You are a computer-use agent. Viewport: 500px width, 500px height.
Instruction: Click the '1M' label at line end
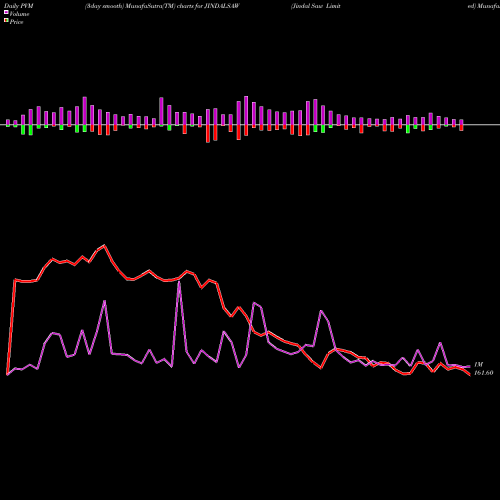click(478, 365)
